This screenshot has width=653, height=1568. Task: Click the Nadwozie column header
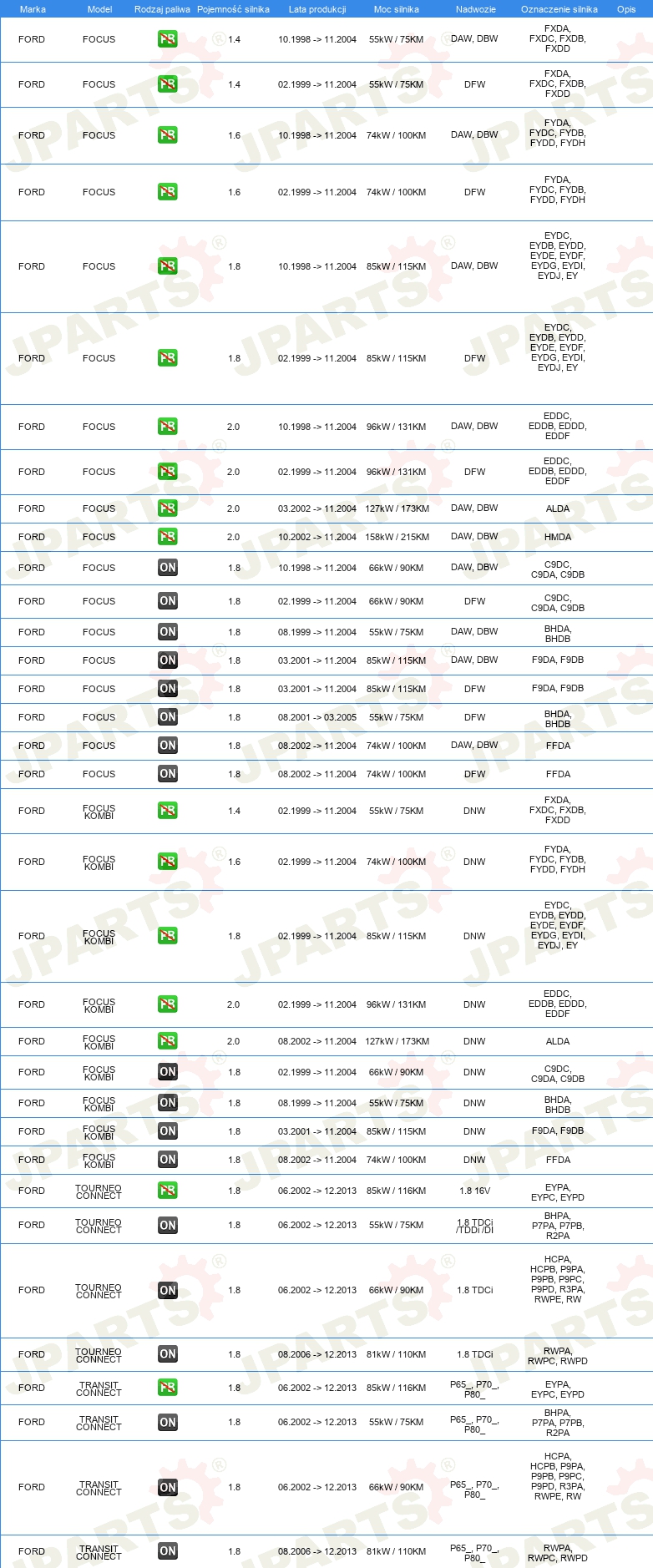pyautogui.click(x=476, y=9)
